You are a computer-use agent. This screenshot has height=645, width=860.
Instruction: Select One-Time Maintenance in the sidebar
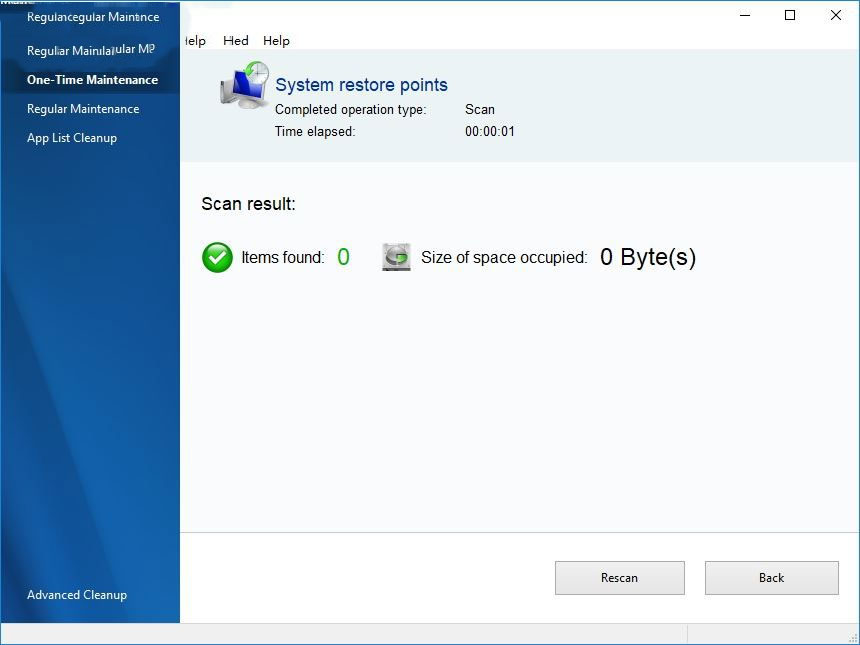click(92, 80)
